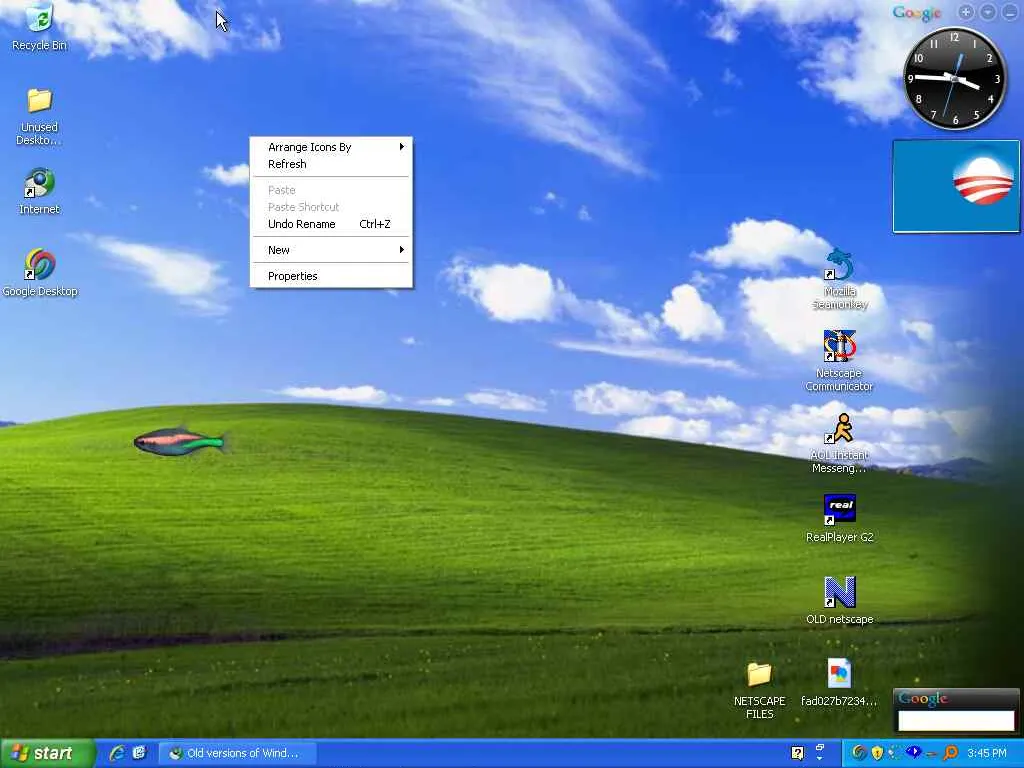This screenshot has width=1024, height=768.
Task: Click the Google logo atop the sidebar
Action: click(916, 12)
